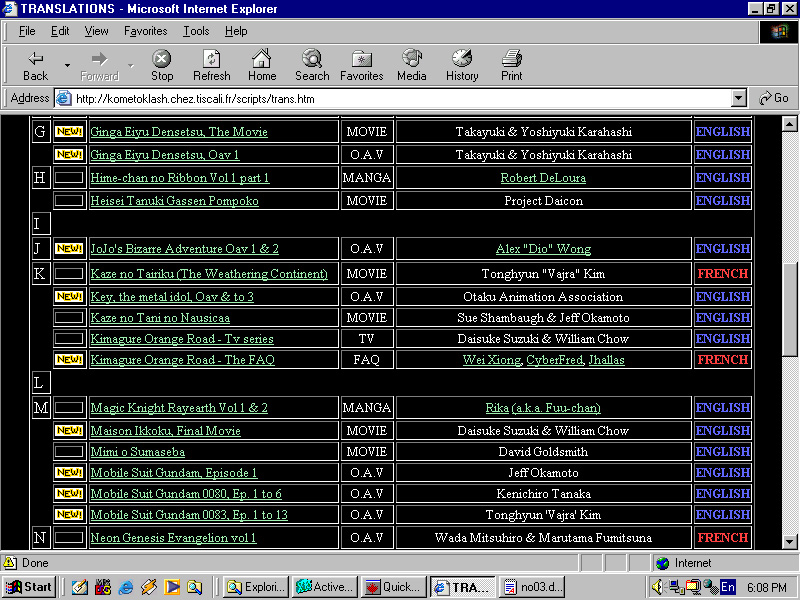
Task: Click the page icon in address bar
Action: point(63,98)
